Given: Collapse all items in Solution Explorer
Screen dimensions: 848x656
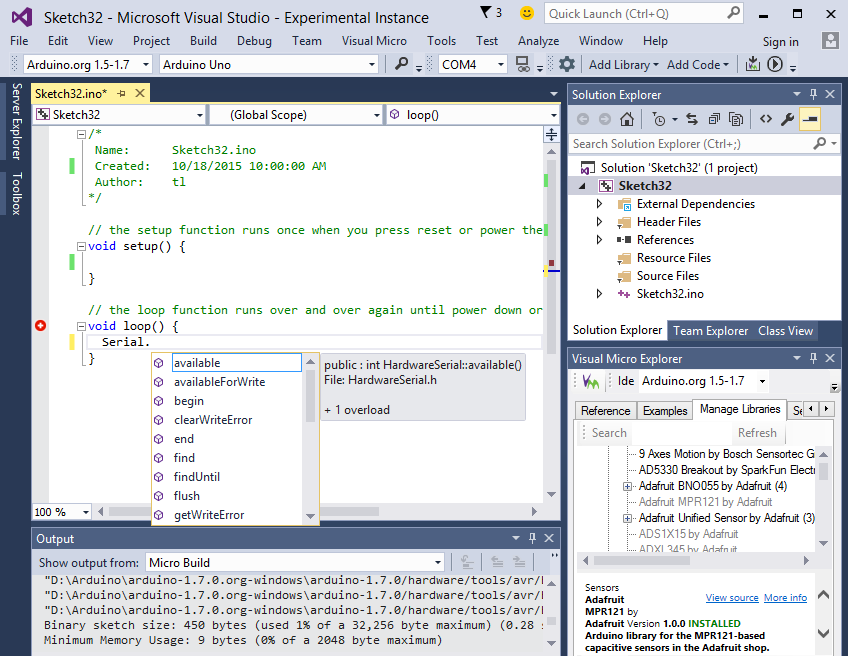Looking at the screenshot, I should coord(714,119).
